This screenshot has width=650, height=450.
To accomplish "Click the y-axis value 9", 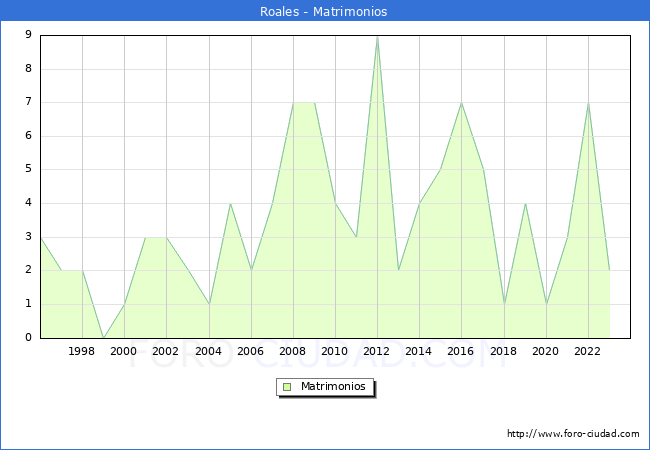I will pyautogui.click(x=28, y=34).
